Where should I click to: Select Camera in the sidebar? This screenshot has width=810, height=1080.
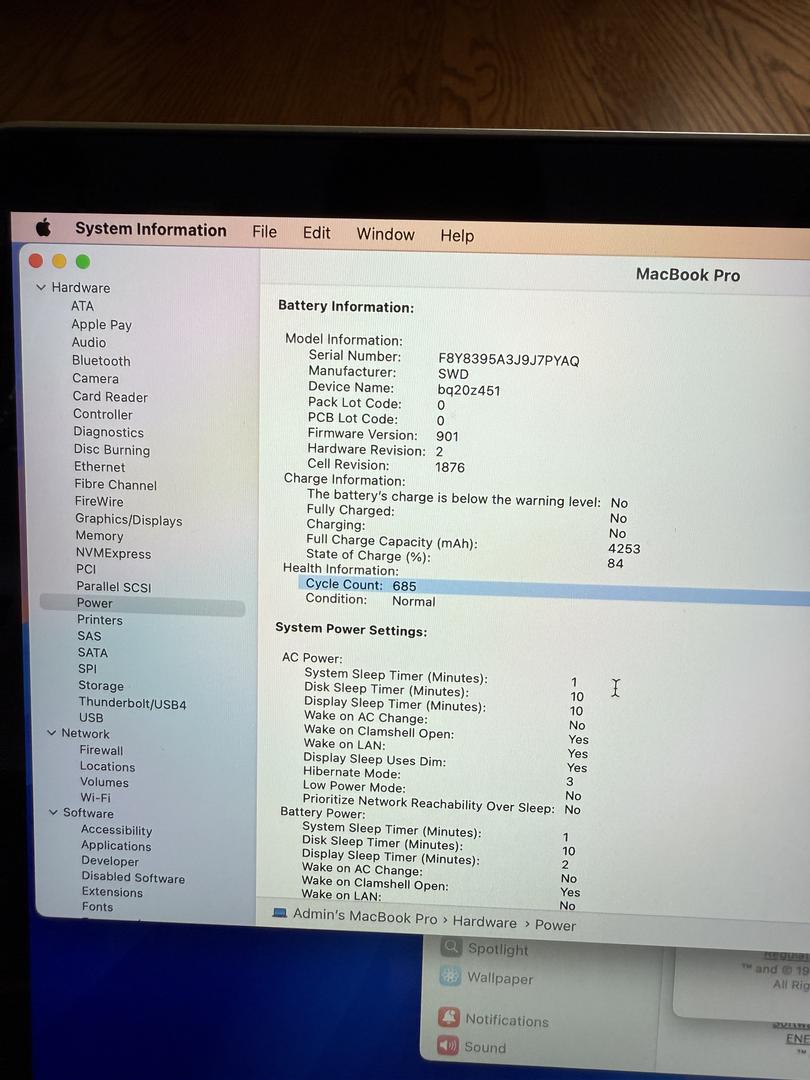95,378
